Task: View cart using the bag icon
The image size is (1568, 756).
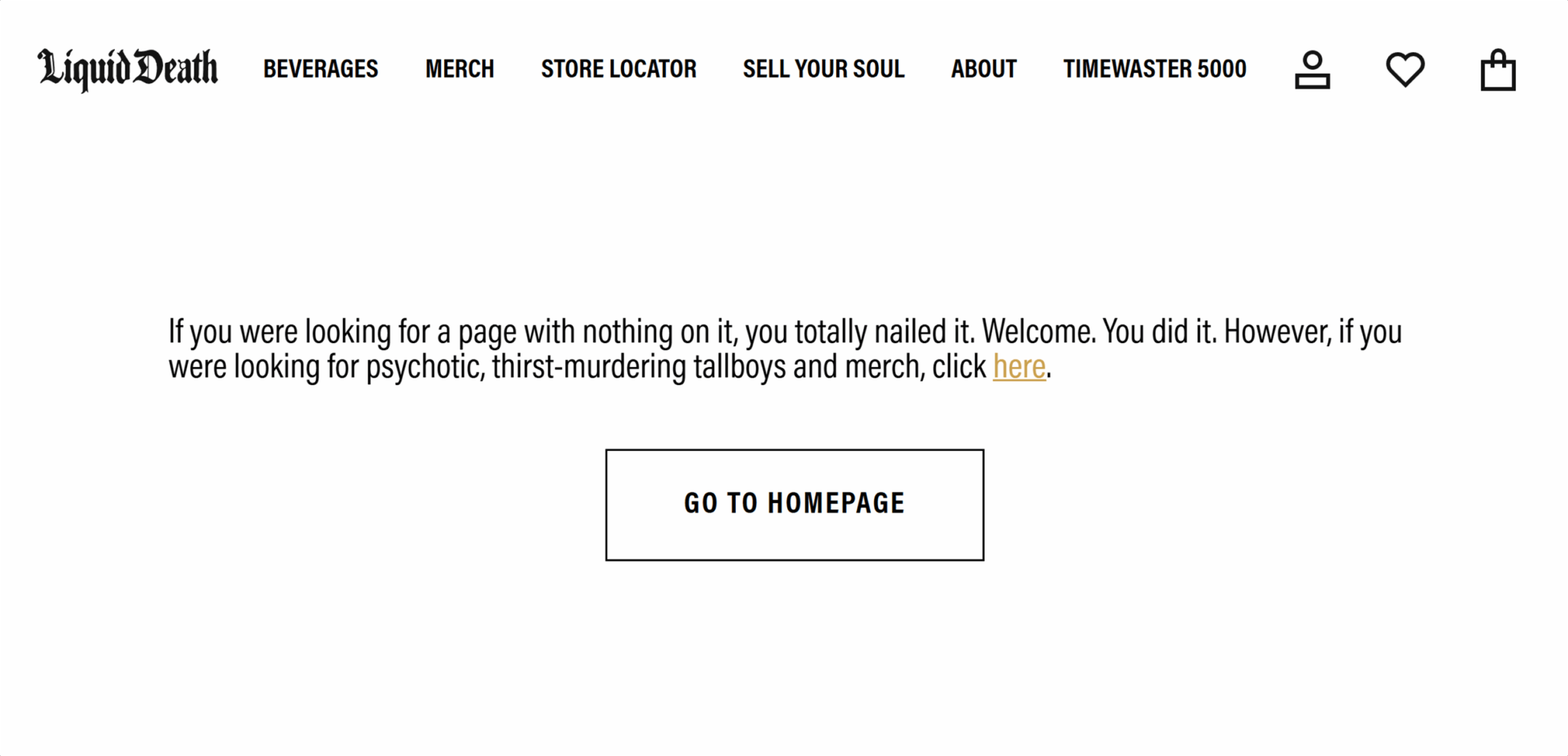Action: (x=1498, y=70)
